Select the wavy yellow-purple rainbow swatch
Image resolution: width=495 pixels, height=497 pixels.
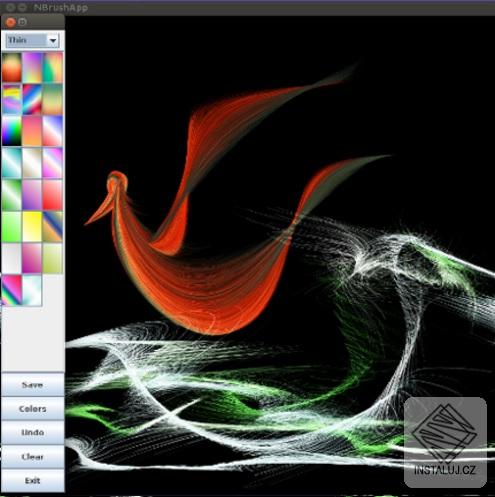point(12,99)
